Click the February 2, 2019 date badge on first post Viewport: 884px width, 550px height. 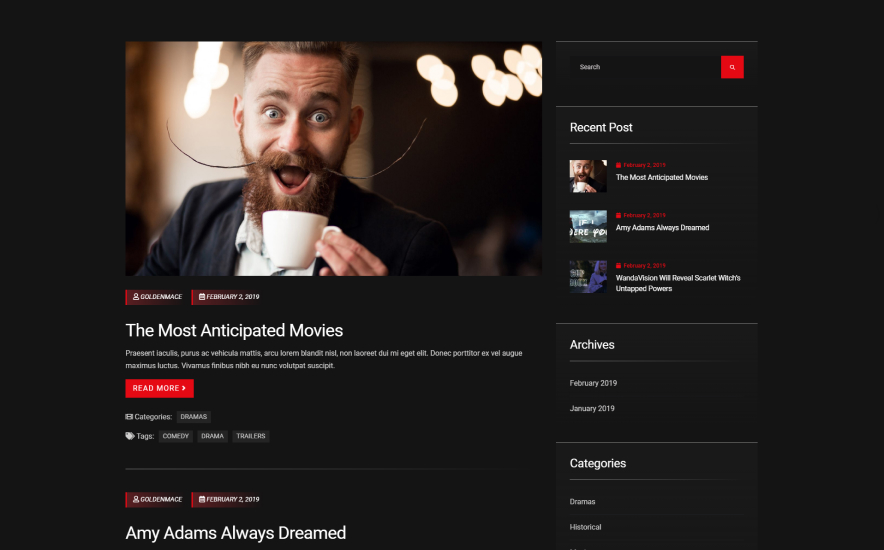228,297
